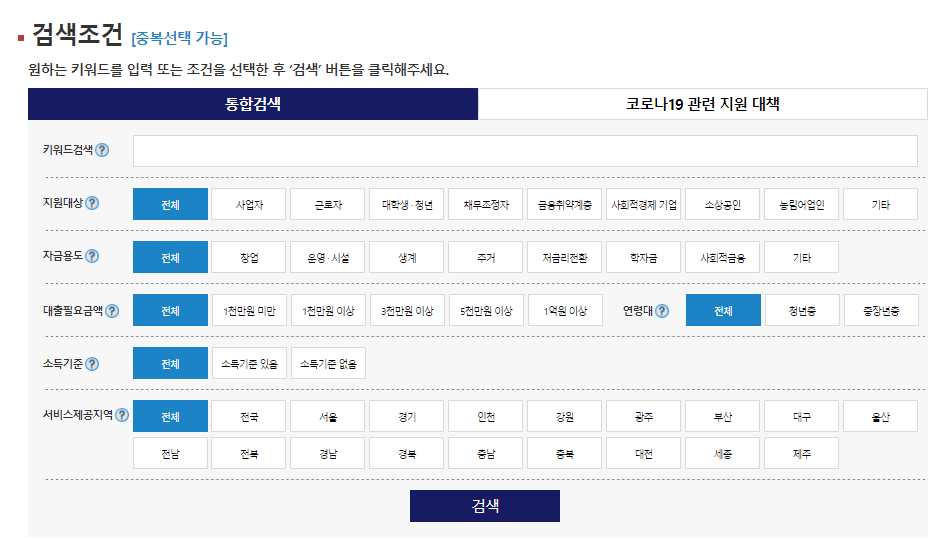Select the 학자금 option
This screenshot has width=942, height=538.
(x=643, y=257)
